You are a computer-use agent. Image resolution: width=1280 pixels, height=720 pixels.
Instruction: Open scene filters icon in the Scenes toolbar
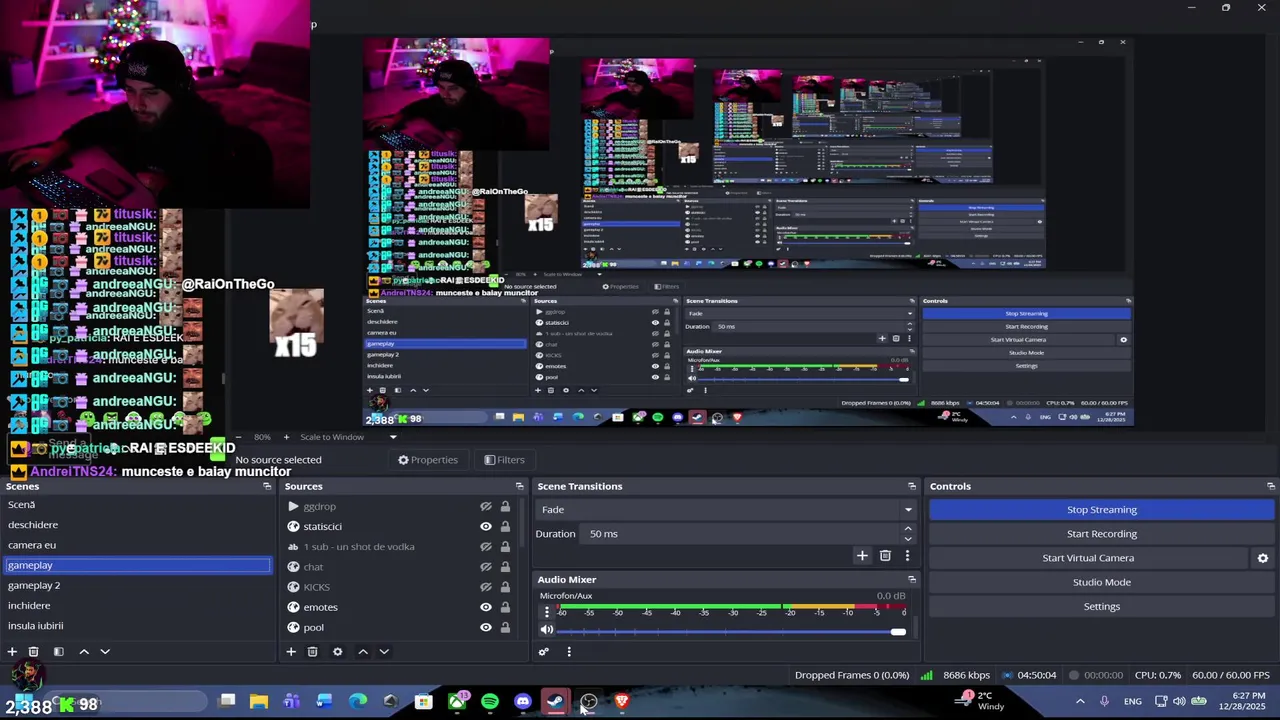click(x=58, y=651)
